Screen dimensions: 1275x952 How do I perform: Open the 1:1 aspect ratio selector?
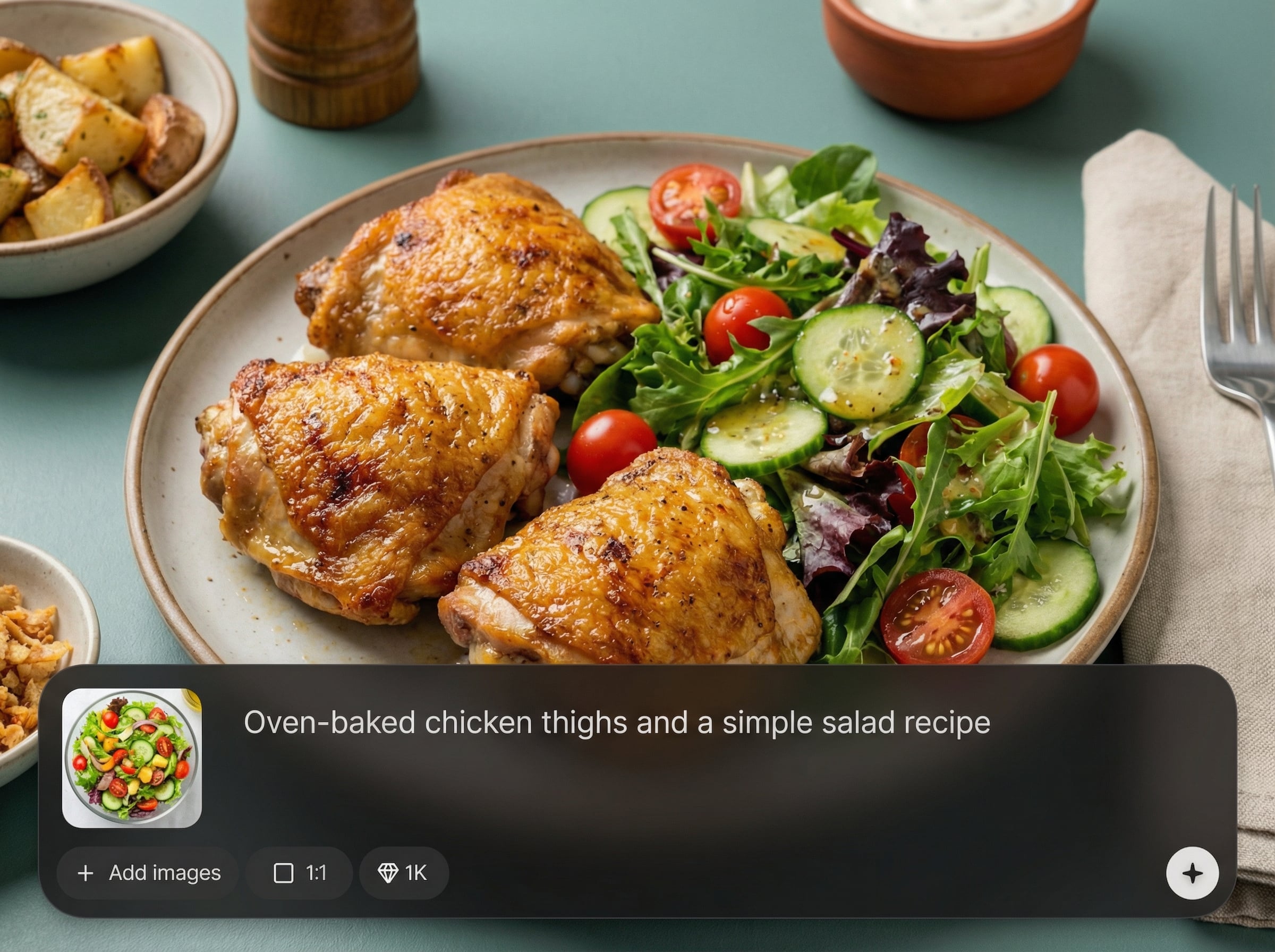[x=299, y=873]
